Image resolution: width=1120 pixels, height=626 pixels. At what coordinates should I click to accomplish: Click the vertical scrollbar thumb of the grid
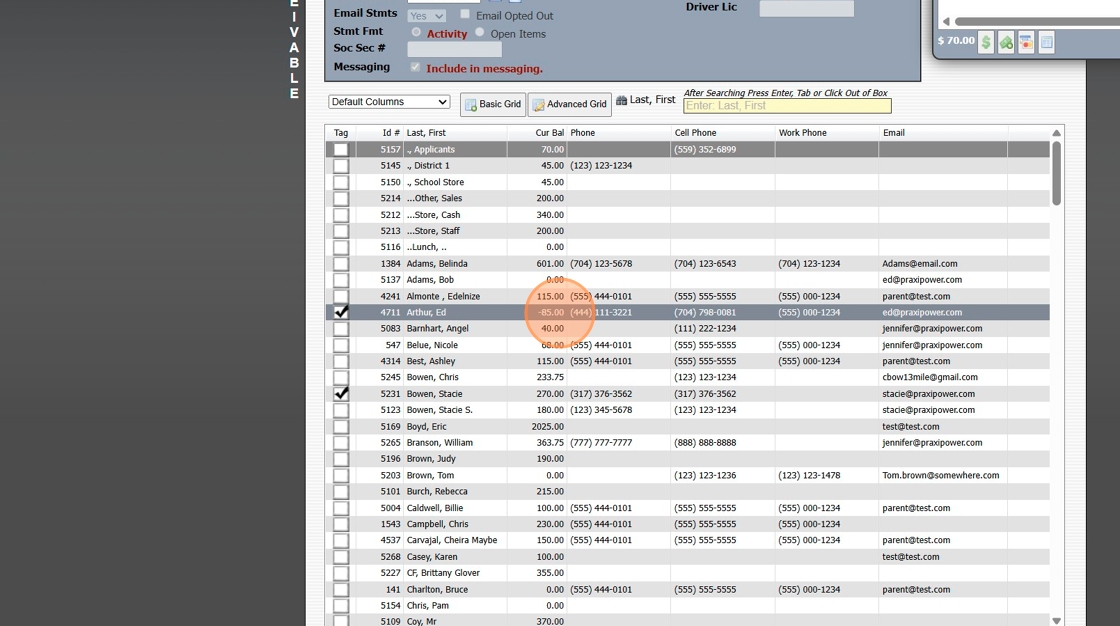[x=1056, y=174]
